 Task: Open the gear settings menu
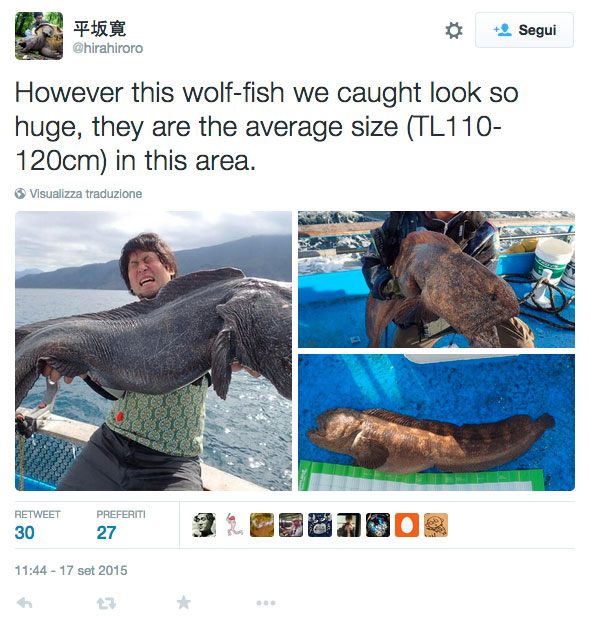[x=453, y=30]
